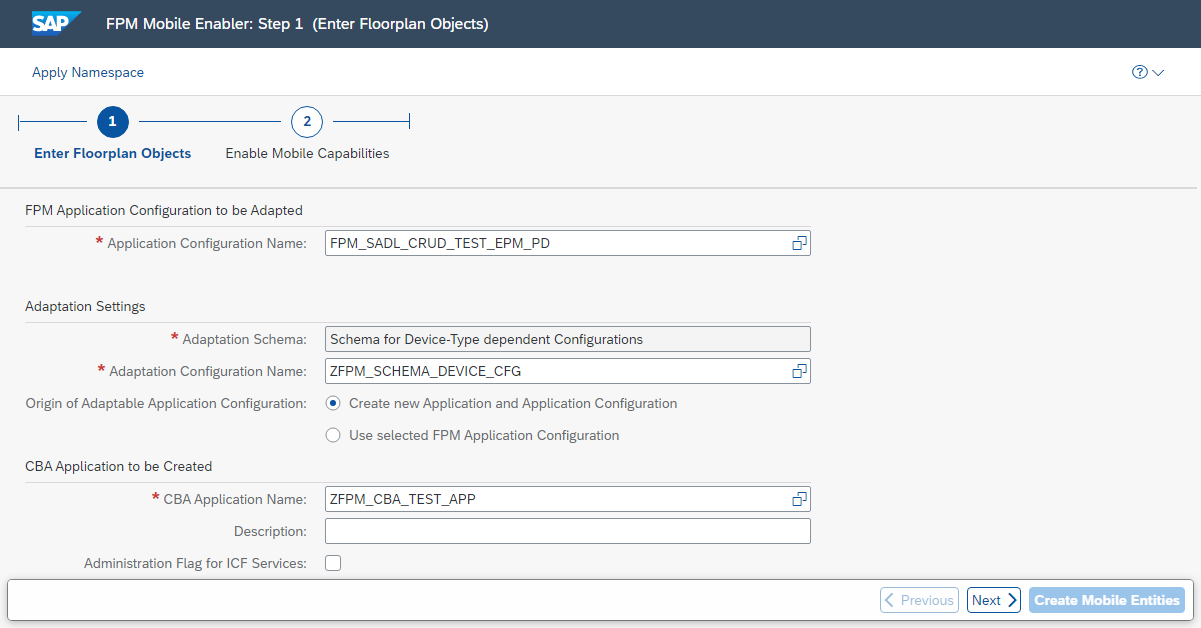Image resolution: width=1201 pixels, height=628 pixels.
Task: Click the back chevron on Previous button
Action: click(890, 600)
